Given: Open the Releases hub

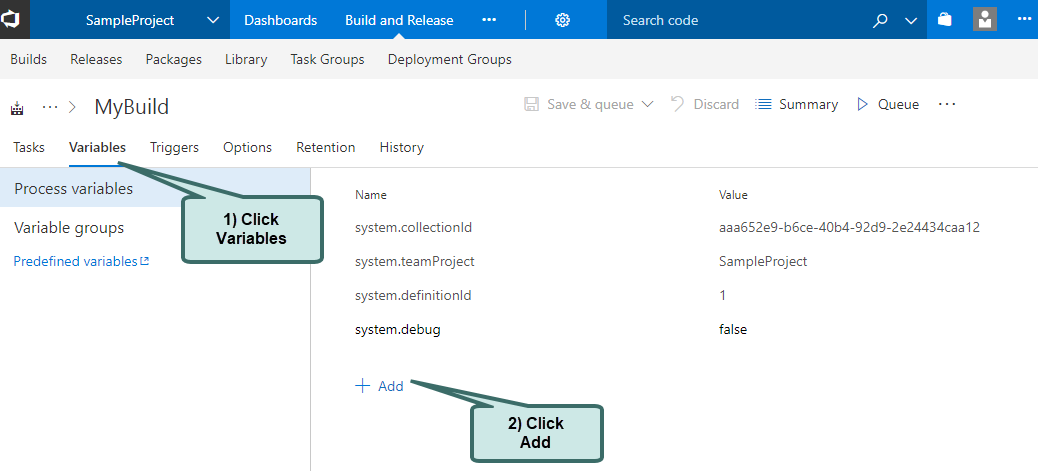Looking at the screenshot, I should pos(96,59).
